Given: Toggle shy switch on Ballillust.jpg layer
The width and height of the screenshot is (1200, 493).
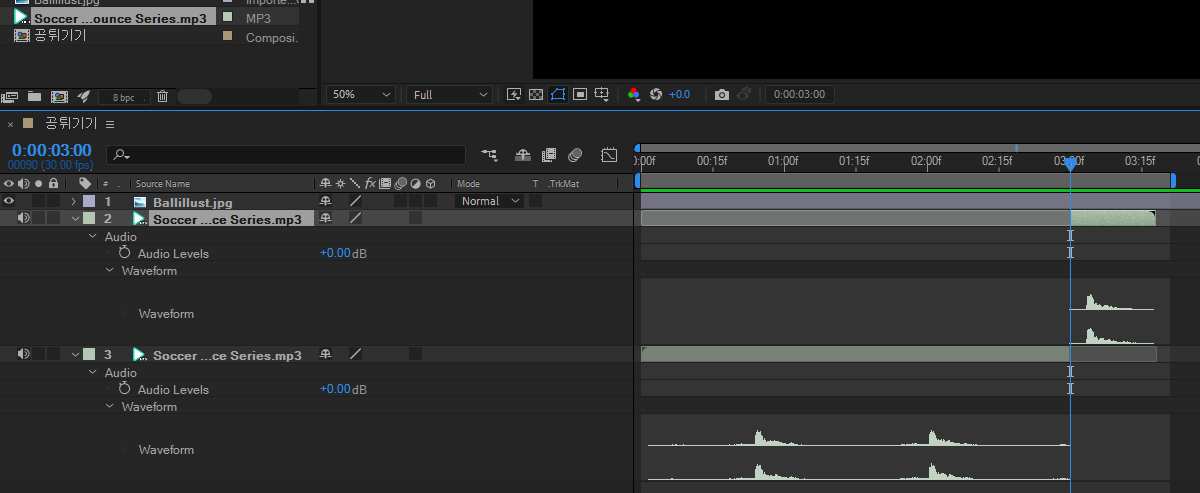Looking at the screenshot, I should click(324, 201).
